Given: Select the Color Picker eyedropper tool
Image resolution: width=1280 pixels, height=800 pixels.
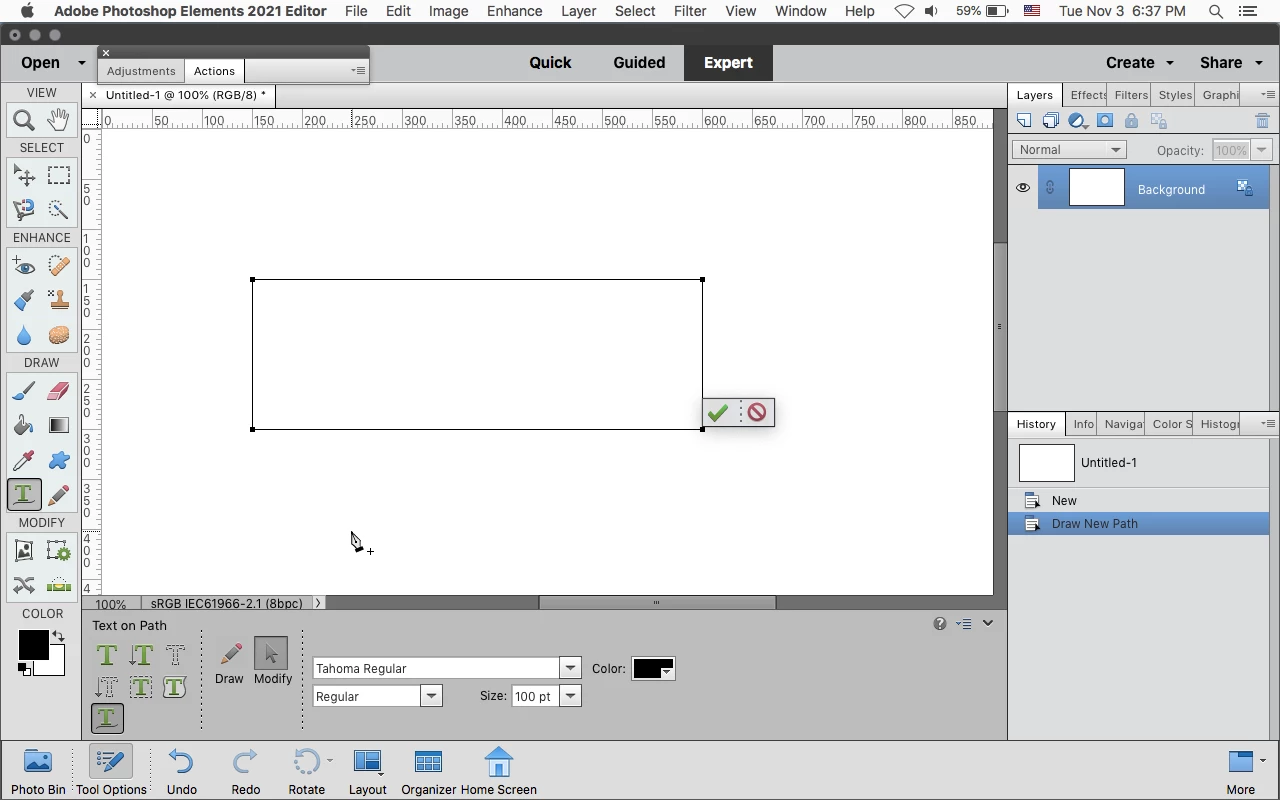Looking at the screenshot, I should [x=24, y=460].
